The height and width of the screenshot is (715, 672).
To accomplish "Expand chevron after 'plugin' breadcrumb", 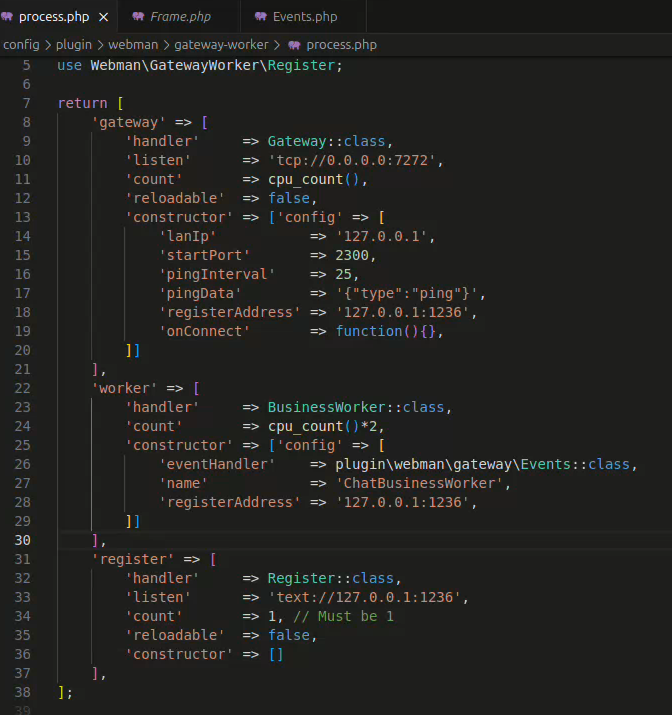I will 100,45.
